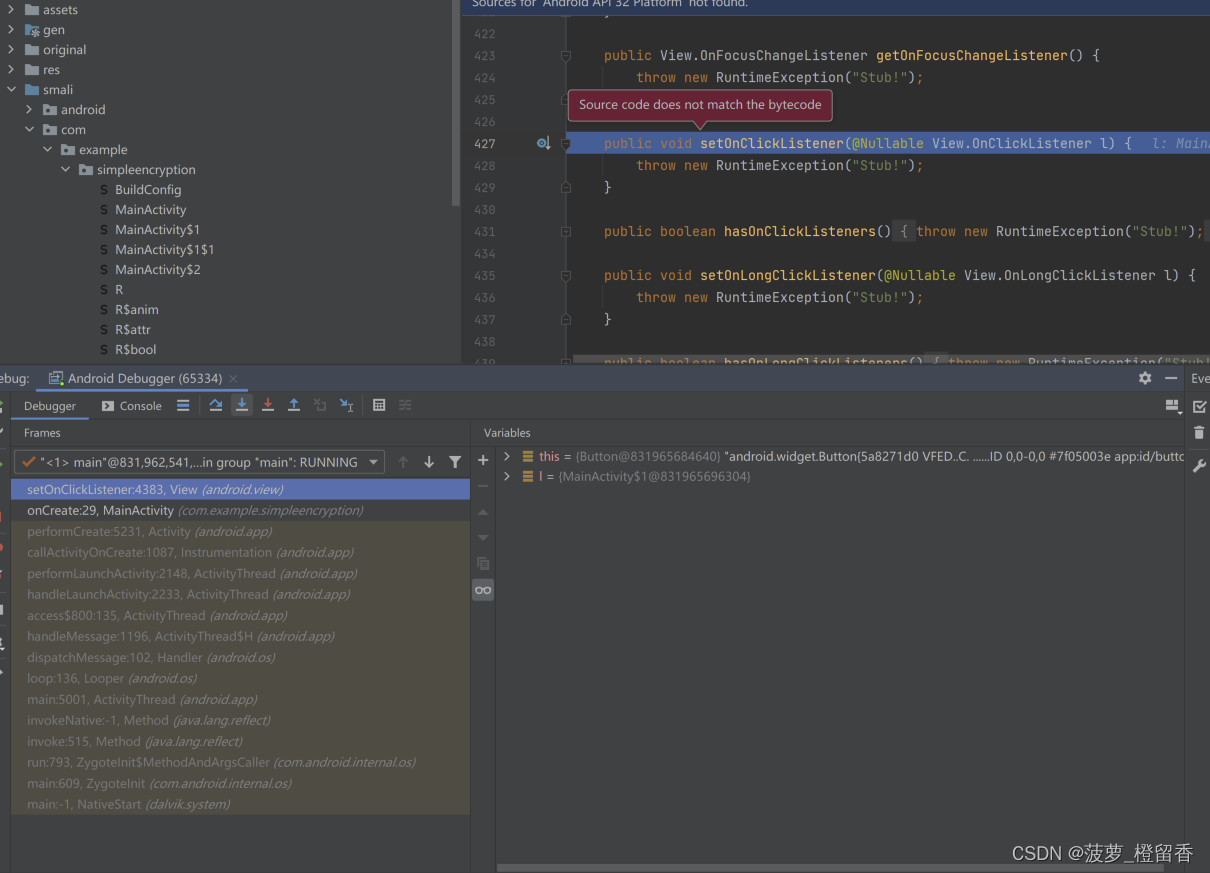Collapse the simpleencryption package
Image resolution: width=1210 pixels, height=873 pixels.
coord(65,170)
